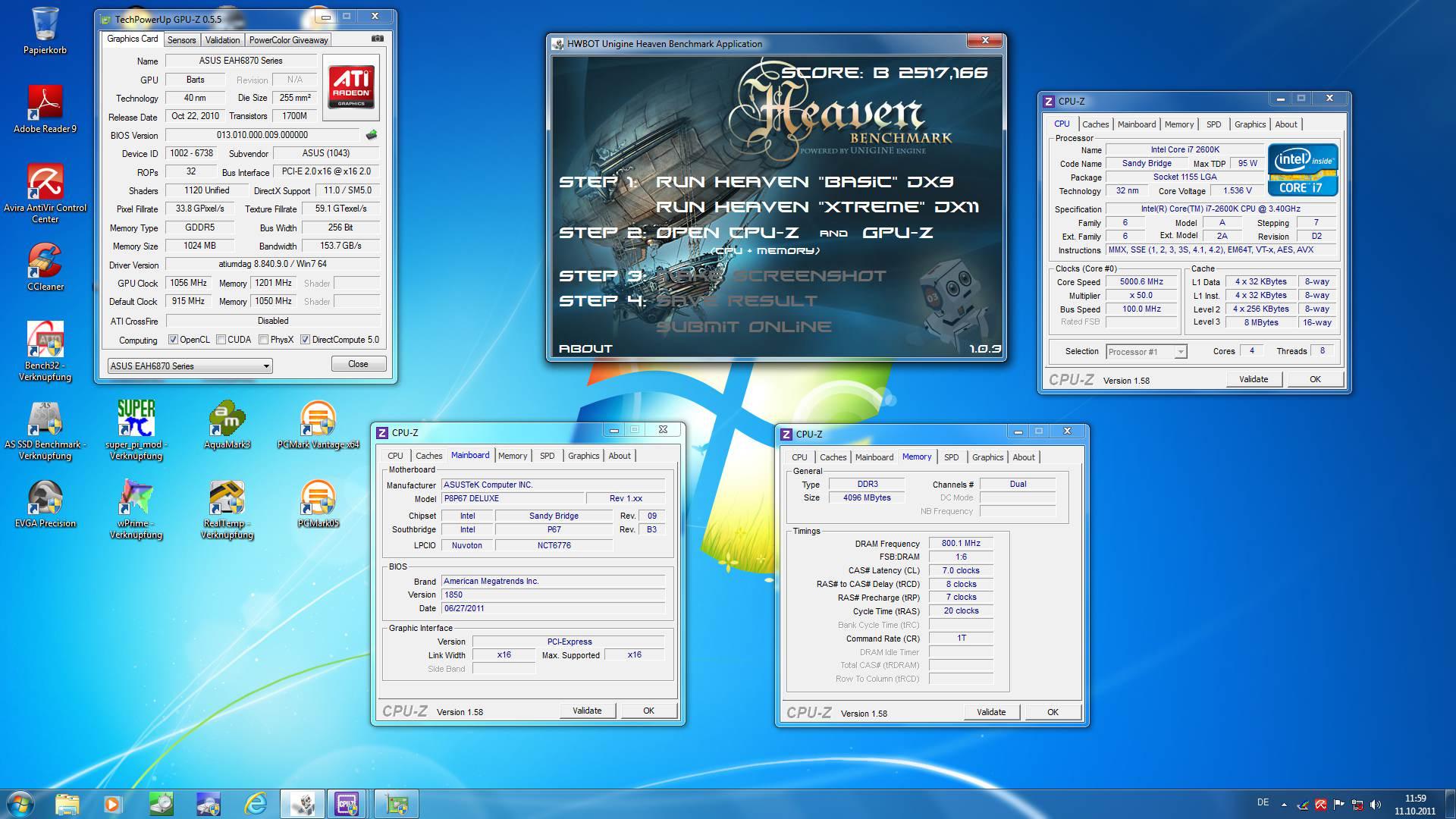Open the super_pi_mod shortcut icon
This screenshot has width=1456, height=819.
coord(136,429)
